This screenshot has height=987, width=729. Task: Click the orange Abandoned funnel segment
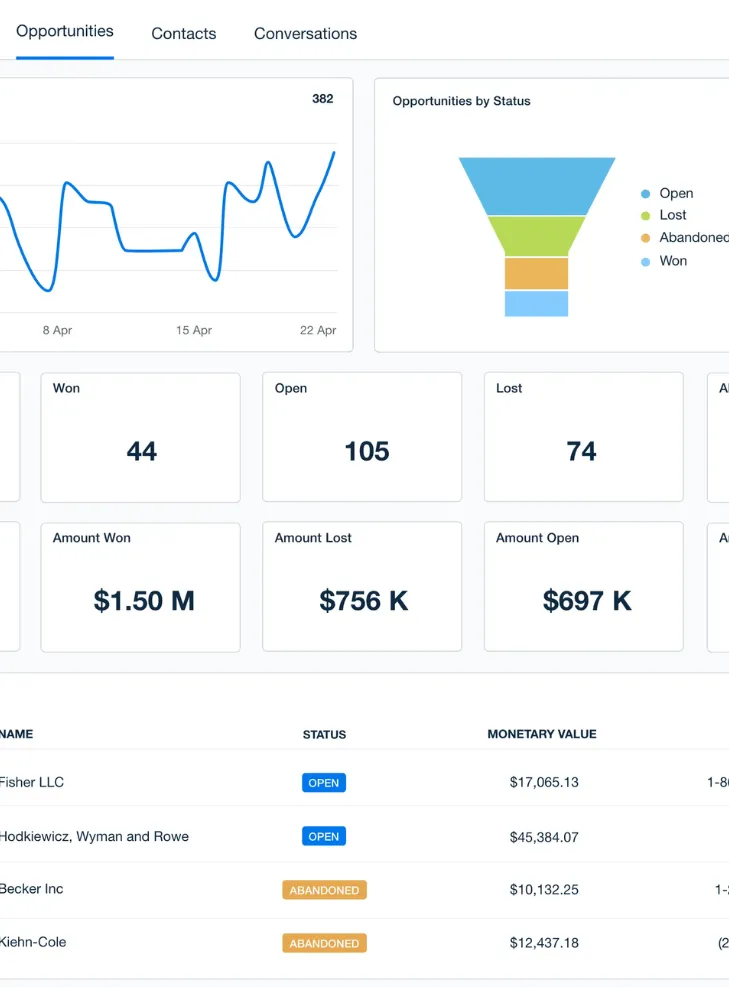pyautogui.click(x=536, y=273)
